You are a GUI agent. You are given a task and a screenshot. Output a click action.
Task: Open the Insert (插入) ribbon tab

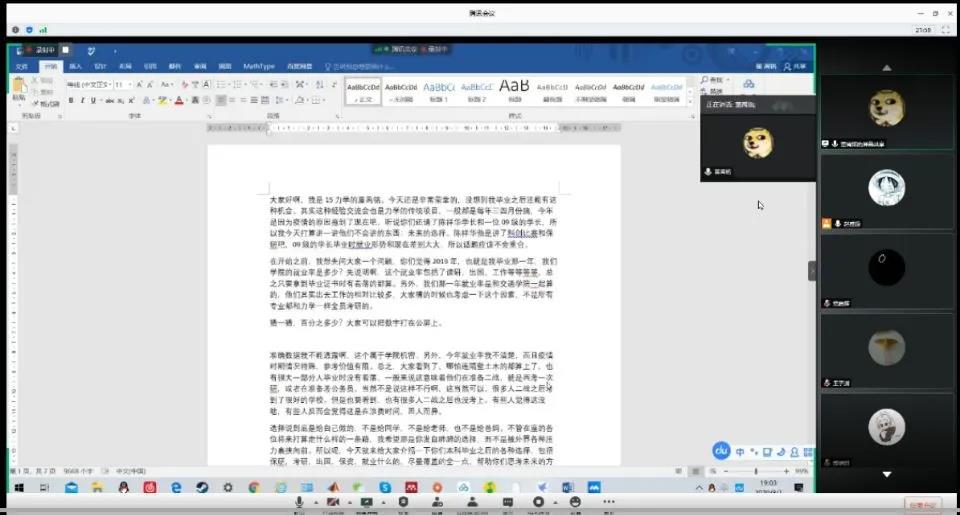[76, 66]
